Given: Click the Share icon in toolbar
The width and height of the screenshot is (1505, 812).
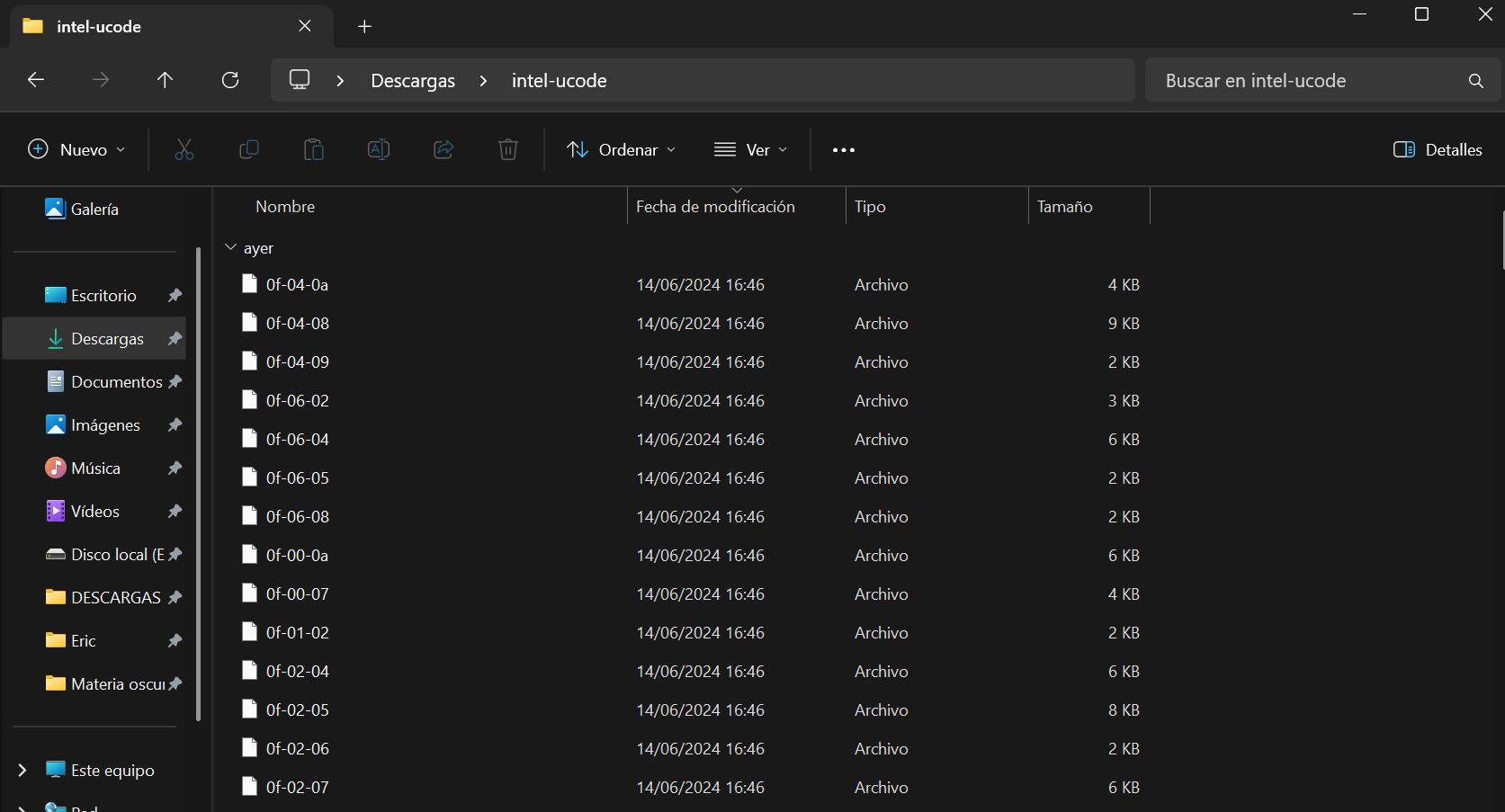Looking at the screenshot, I should tap(443, 149).
